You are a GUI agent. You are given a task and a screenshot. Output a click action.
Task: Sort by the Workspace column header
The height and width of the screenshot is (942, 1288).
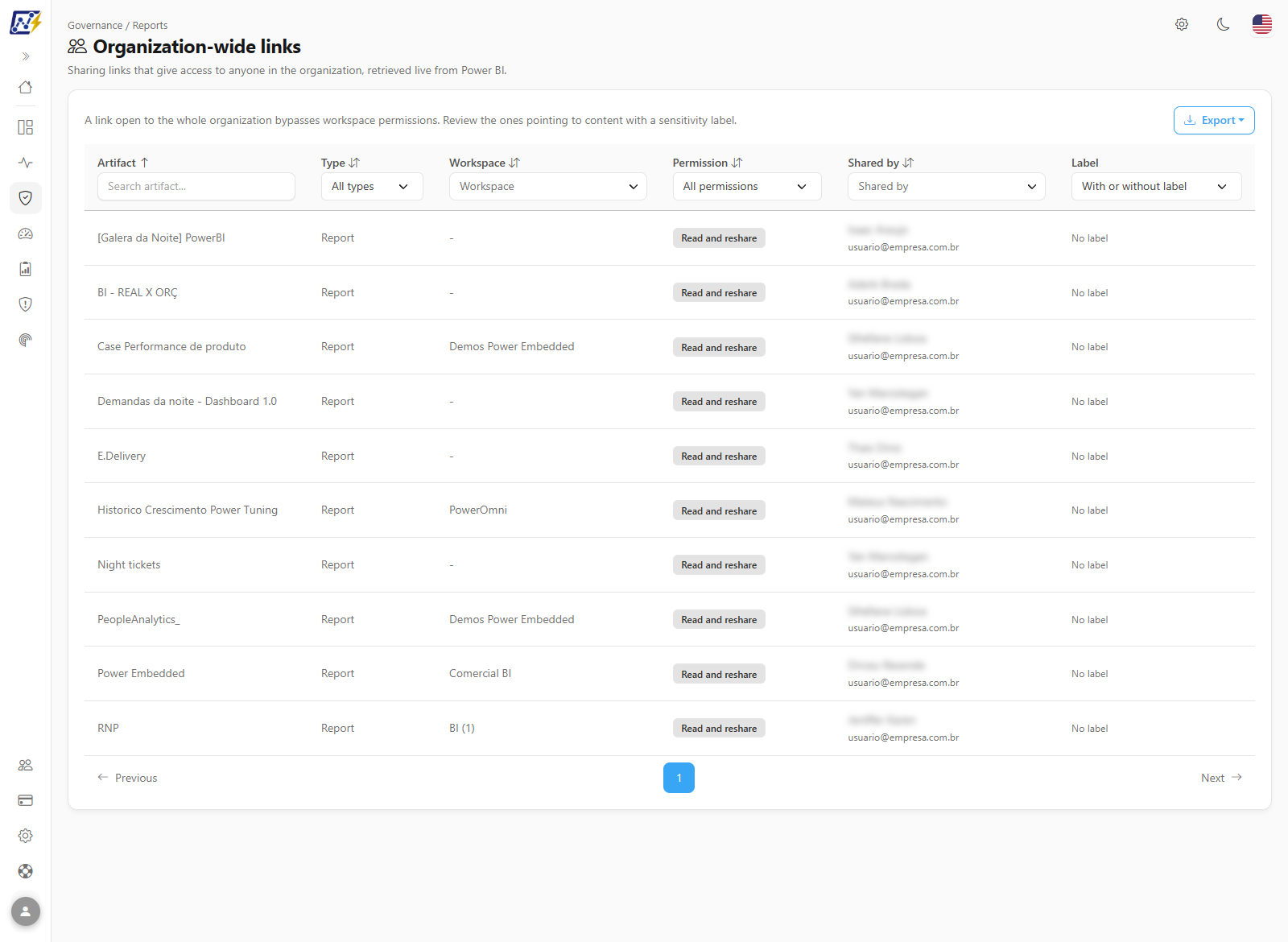tap(485, 163)
